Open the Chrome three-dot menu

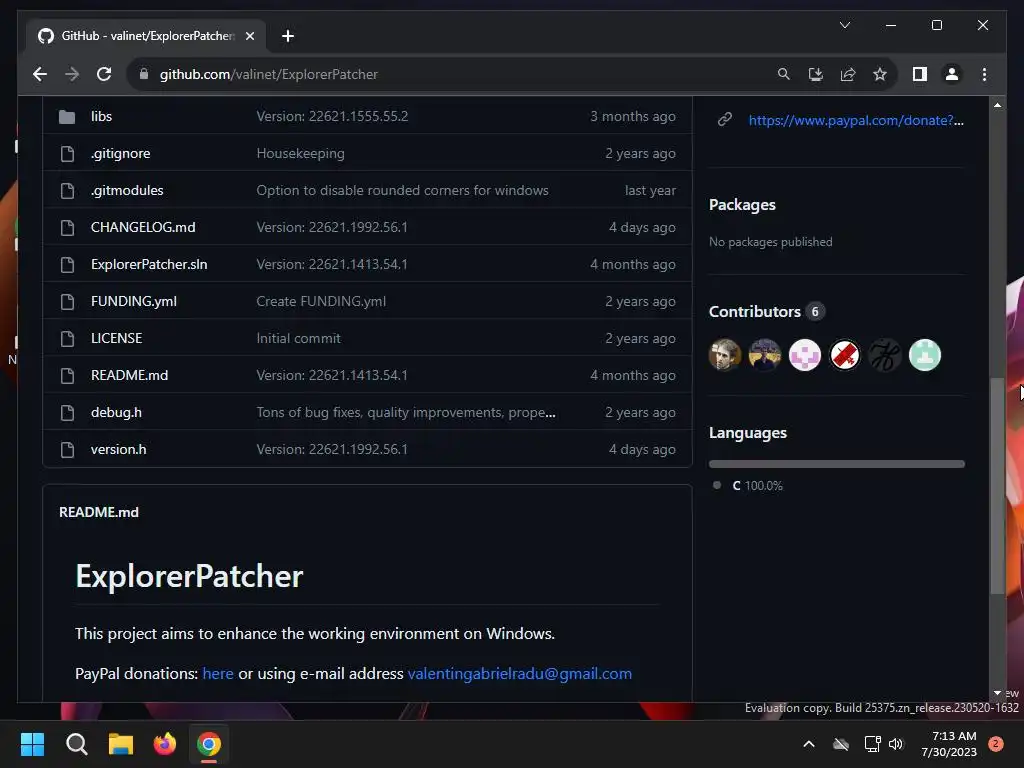(x=984, y=74)
